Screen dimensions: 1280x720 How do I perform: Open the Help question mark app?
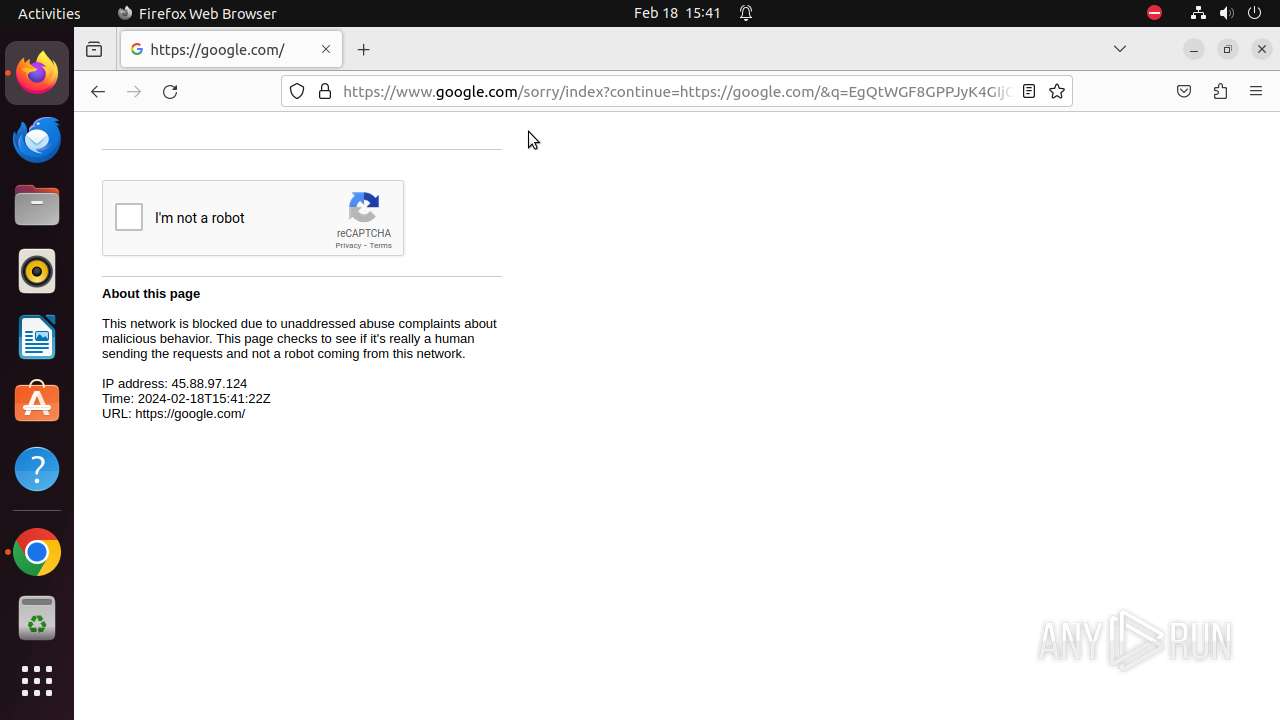(37, 469)
